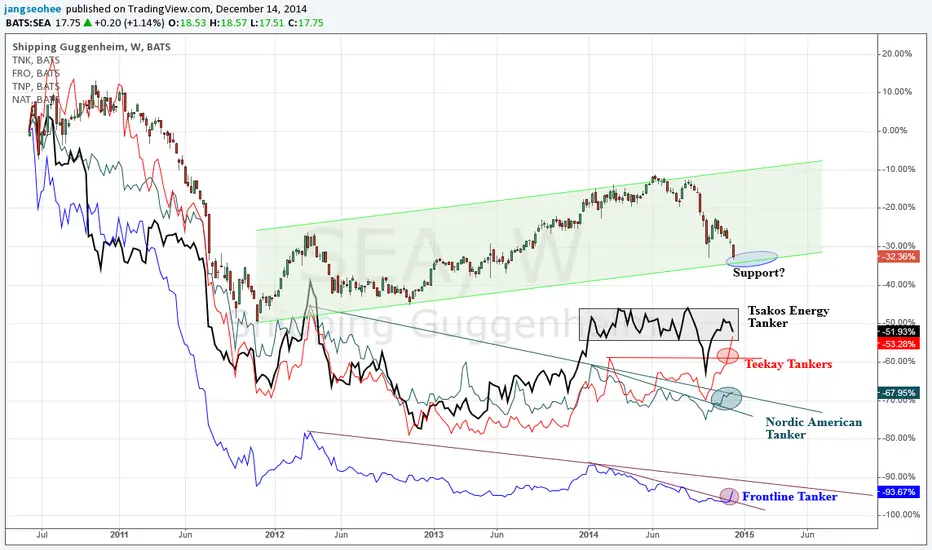Image resolution: width=932 pixels, height=550 pixels.
Task: Click the red Teekay circle marker
Action: pos(728,356)
